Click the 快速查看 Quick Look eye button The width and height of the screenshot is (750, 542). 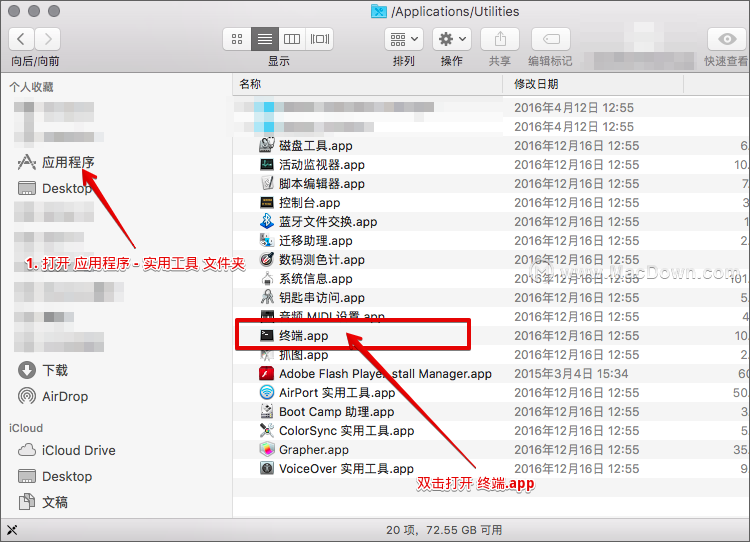pyautogui.click(x=727, y=39)
